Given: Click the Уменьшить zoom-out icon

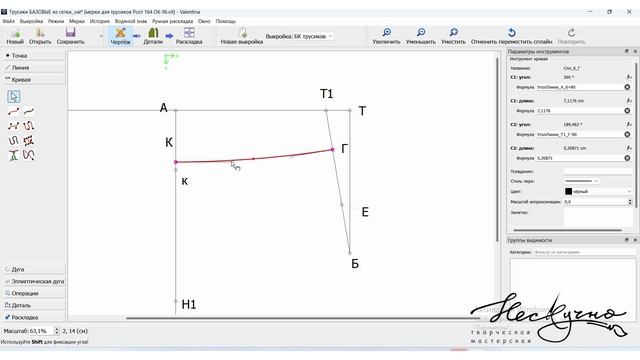Looking at the screenshot, I should point(420,32).
